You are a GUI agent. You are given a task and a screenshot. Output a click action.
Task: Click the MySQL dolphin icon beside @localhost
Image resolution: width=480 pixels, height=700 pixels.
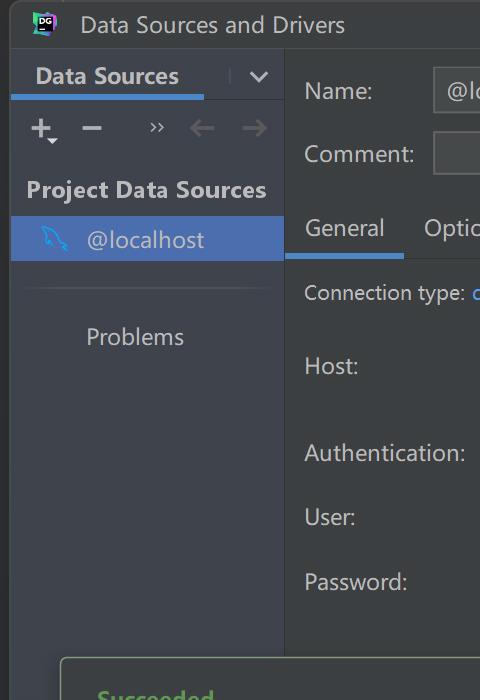tap(54, 239)
